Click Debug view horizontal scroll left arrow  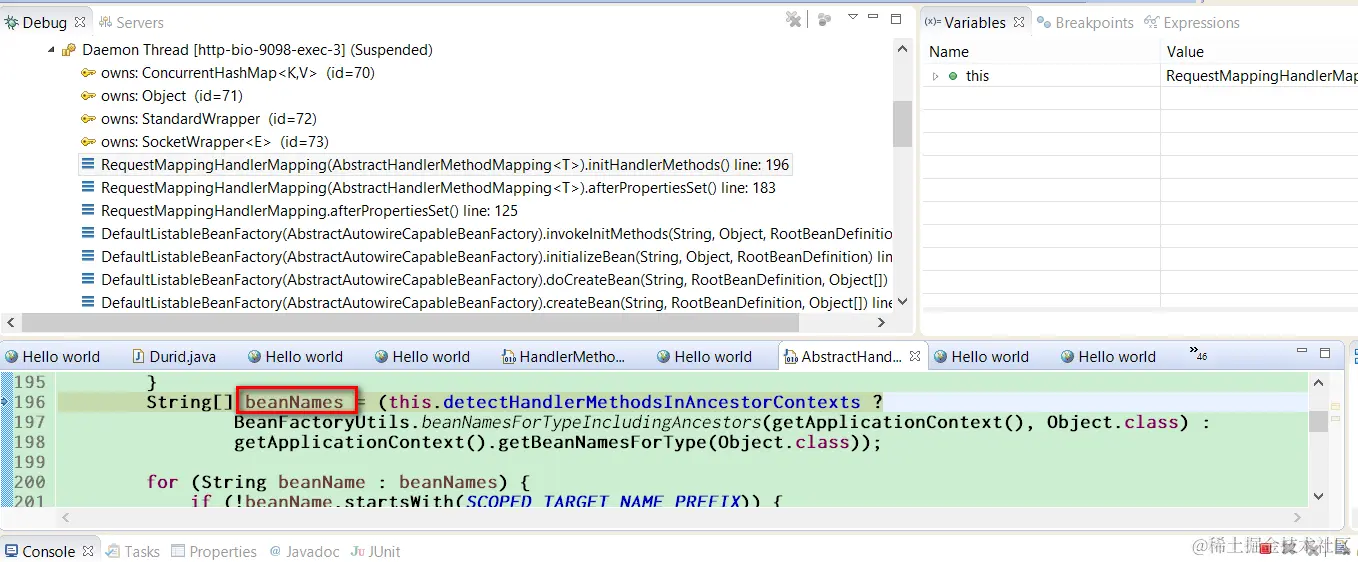tap(11, 323)
